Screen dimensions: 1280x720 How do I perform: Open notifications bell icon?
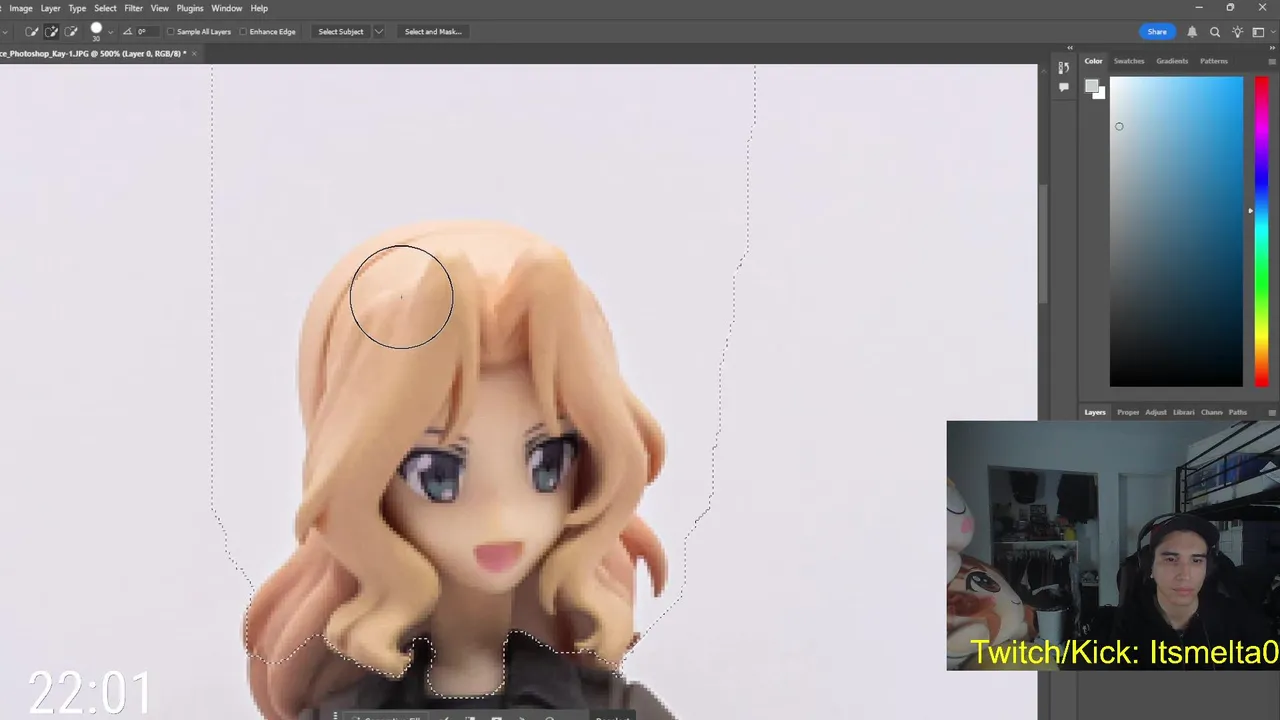tap(1192, 32)
